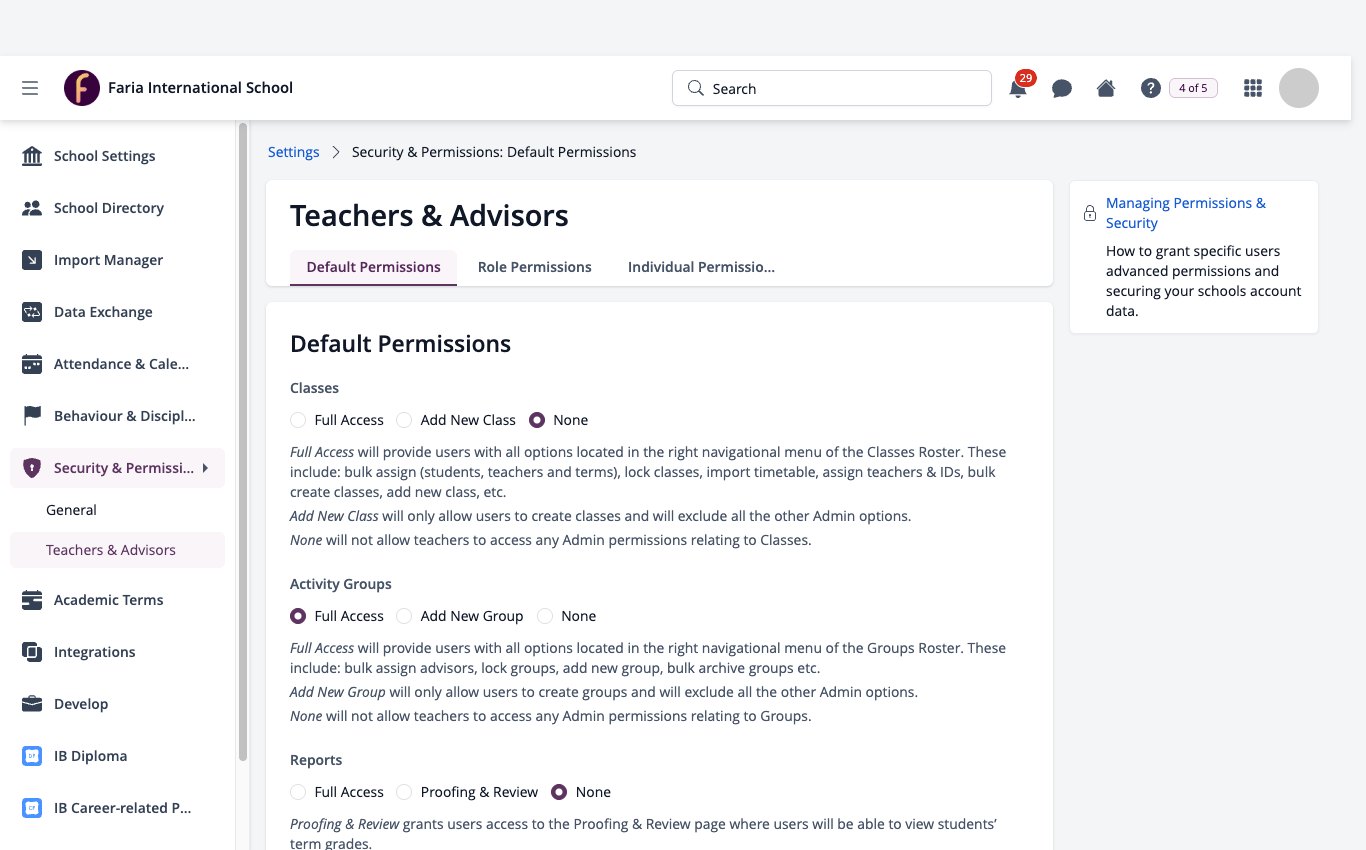Click the sidebar vertical scrollbar
1366x850 pixels.
(242, 440)
